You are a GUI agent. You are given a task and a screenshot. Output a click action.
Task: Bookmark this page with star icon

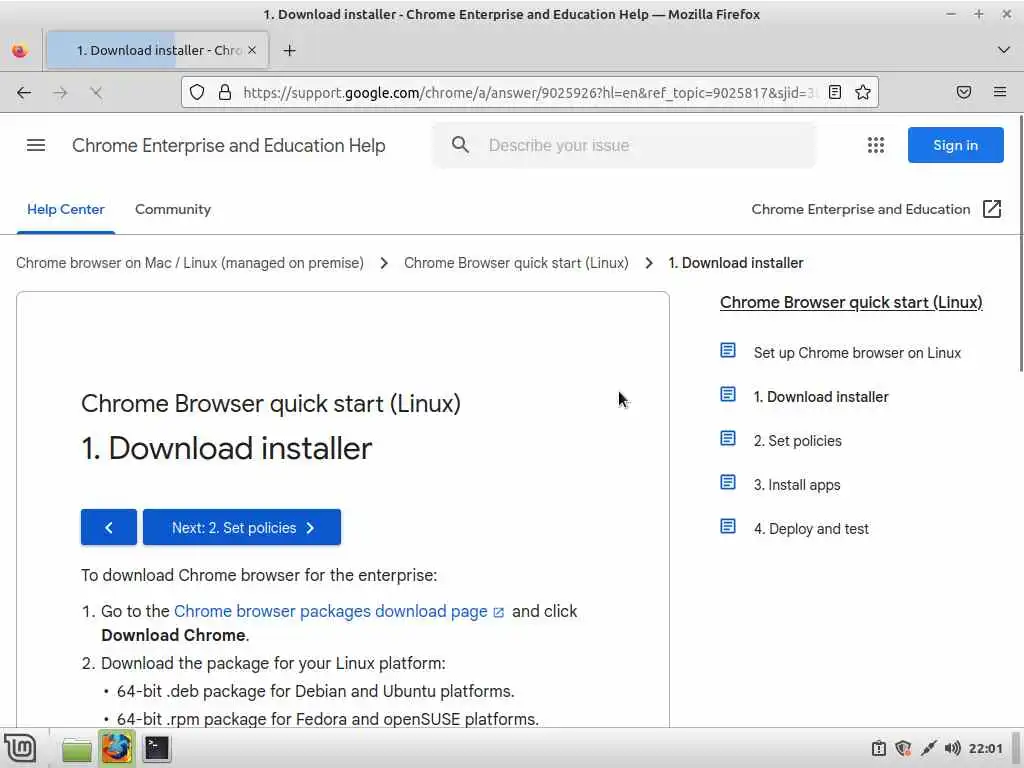863,92
